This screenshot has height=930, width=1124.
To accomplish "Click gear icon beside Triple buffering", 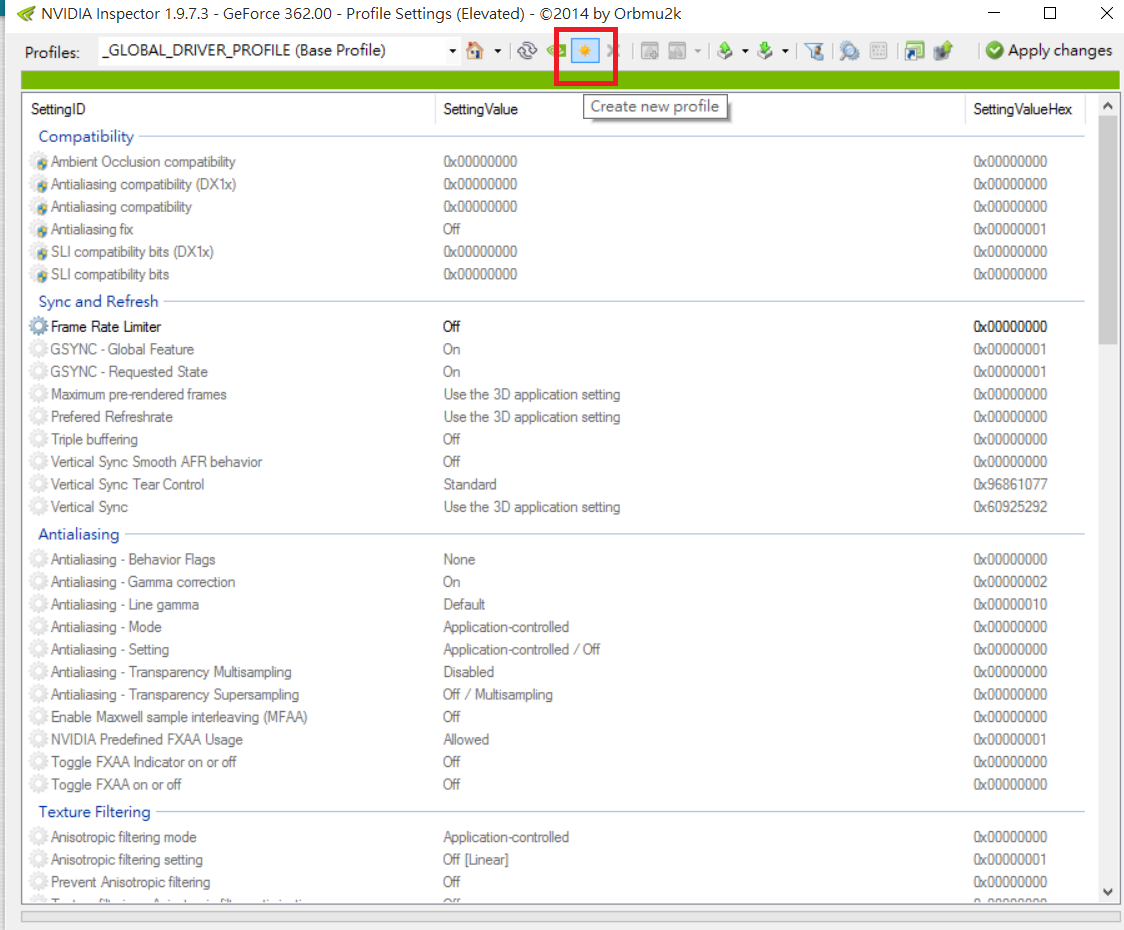I will 39,439.
